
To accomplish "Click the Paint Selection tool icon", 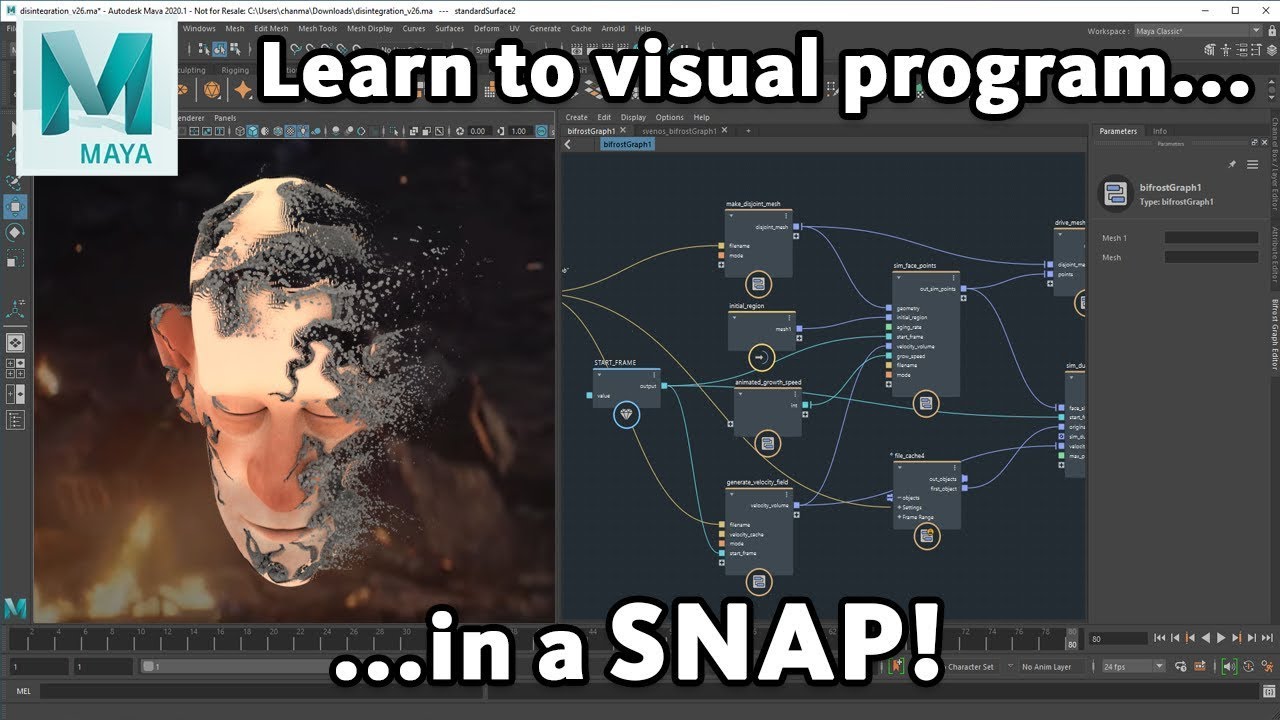I will [15, 181].
